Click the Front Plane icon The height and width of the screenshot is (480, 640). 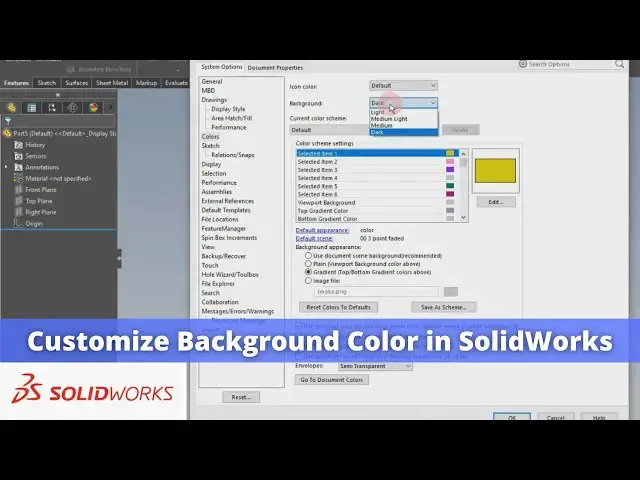pos(19,190)
